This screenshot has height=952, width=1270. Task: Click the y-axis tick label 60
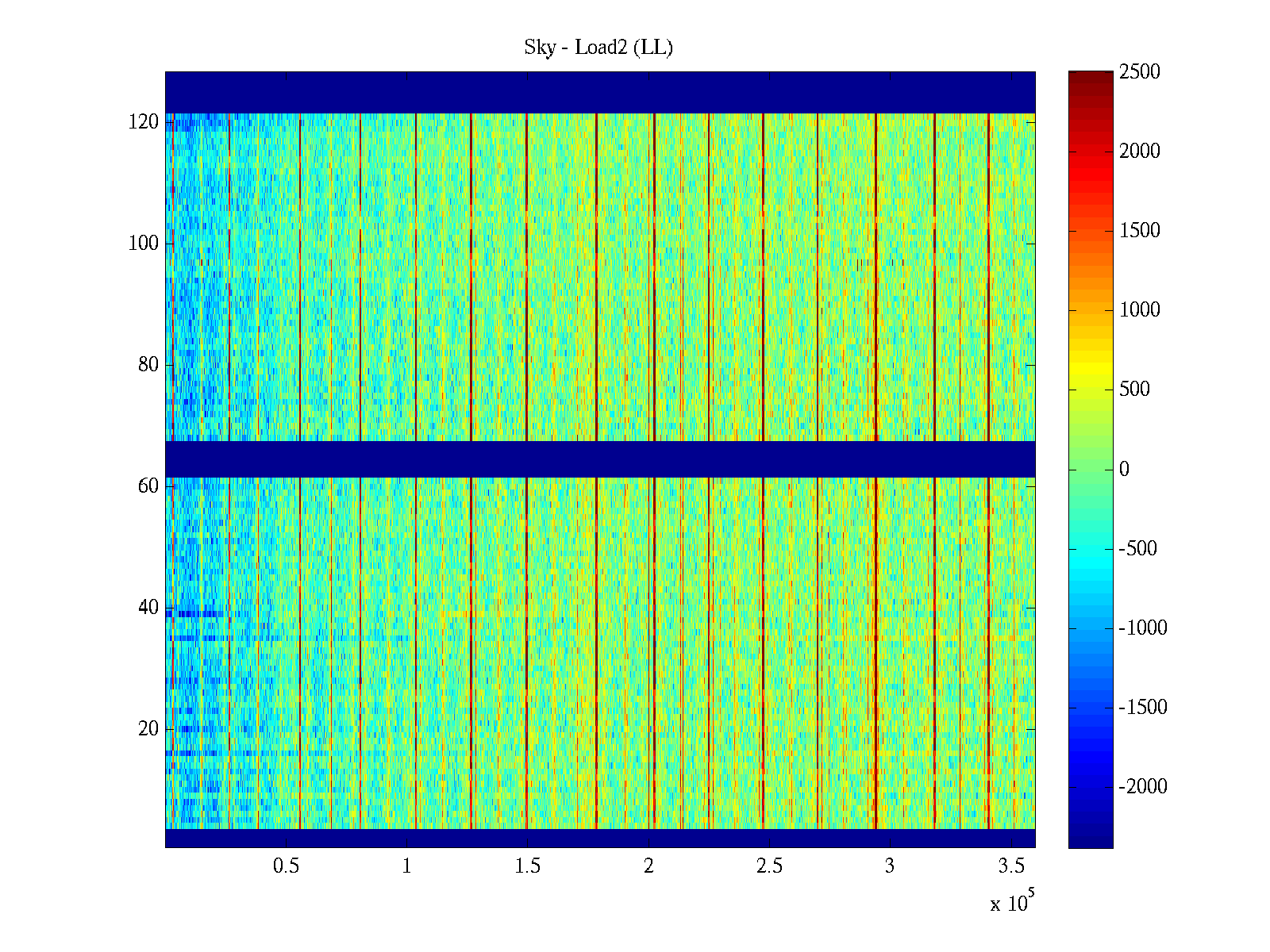[x=148, y=486]
